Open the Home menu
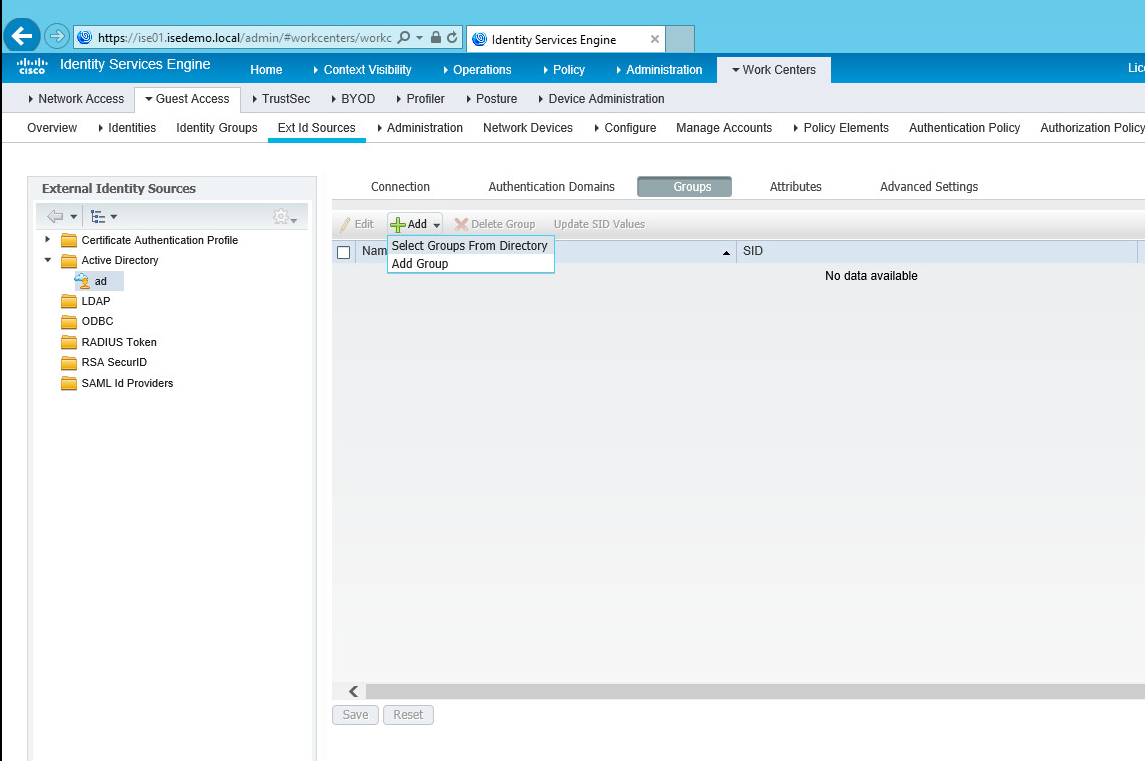Screen dimensions: 1145x761 click(x=266, y=69)
